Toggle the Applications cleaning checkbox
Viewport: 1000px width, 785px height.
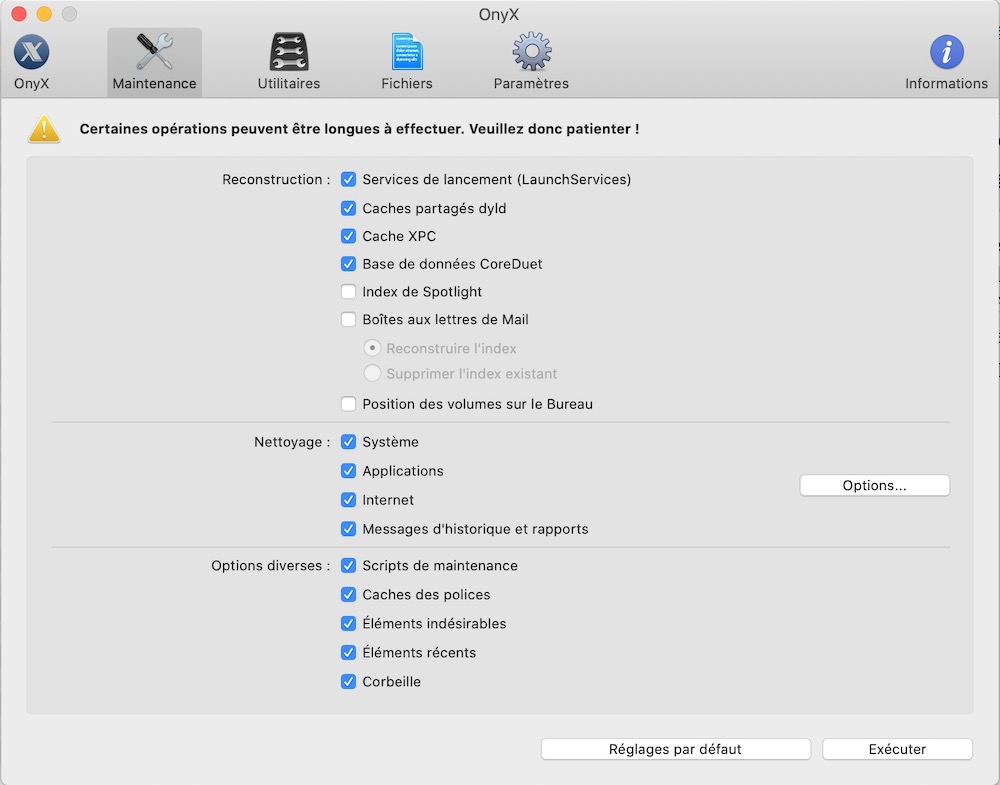click(x=348, y=471)
